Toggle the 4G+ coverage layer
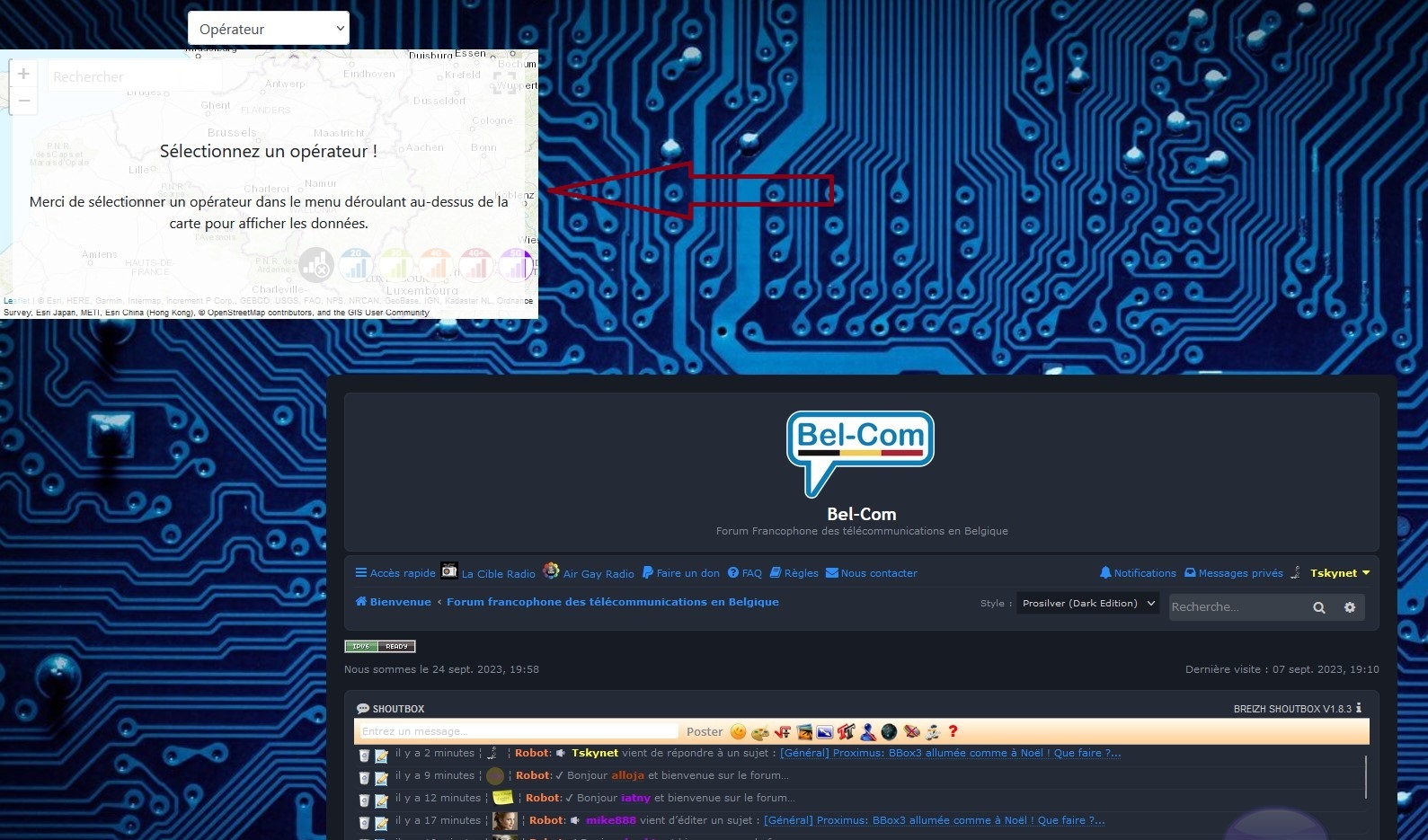The width and height of the screenshot is (1428, 840). pyautogui.click(x=476, y=265)
